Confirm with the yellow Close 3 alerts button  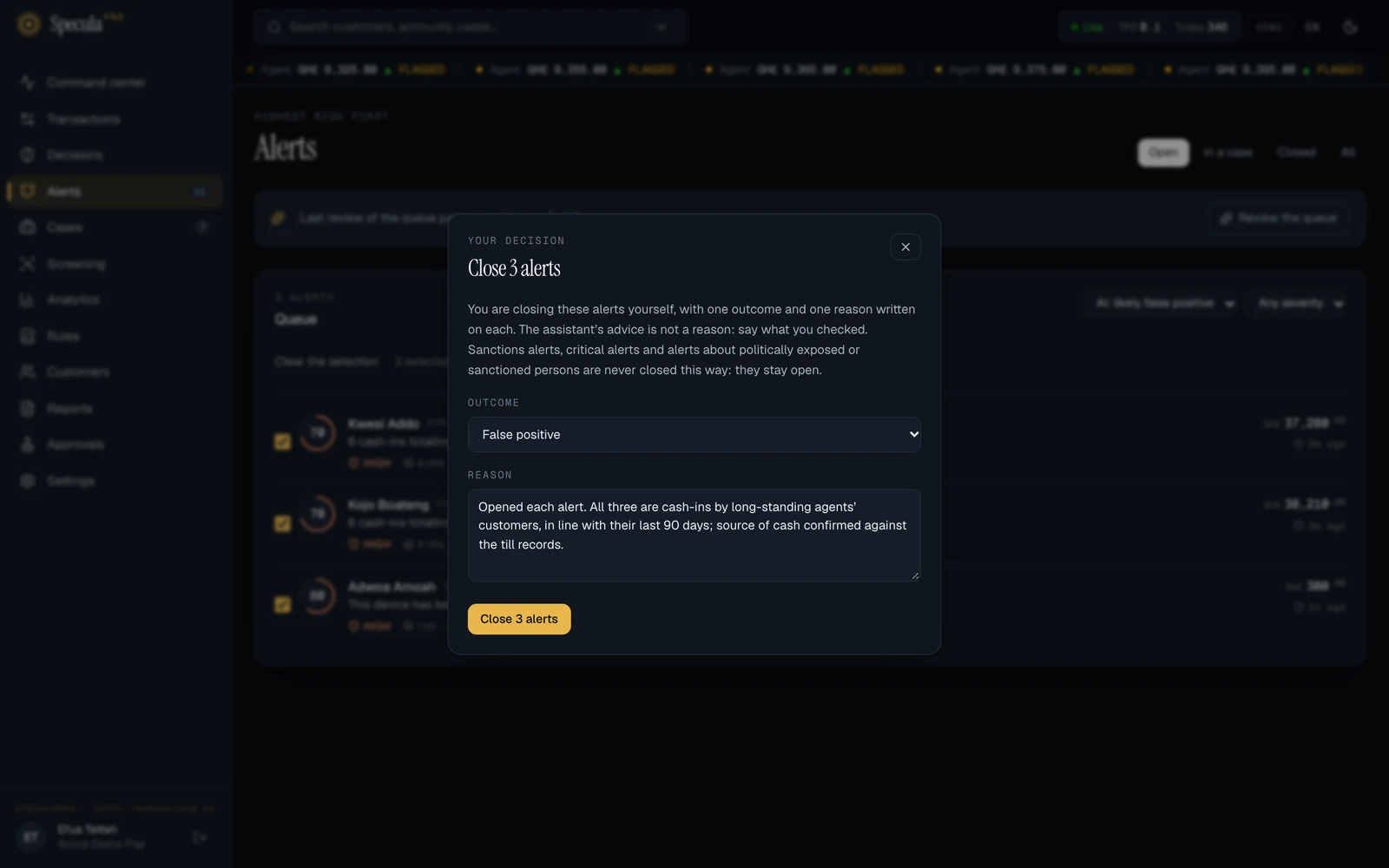pyautogui.click(x=519, y=619)
